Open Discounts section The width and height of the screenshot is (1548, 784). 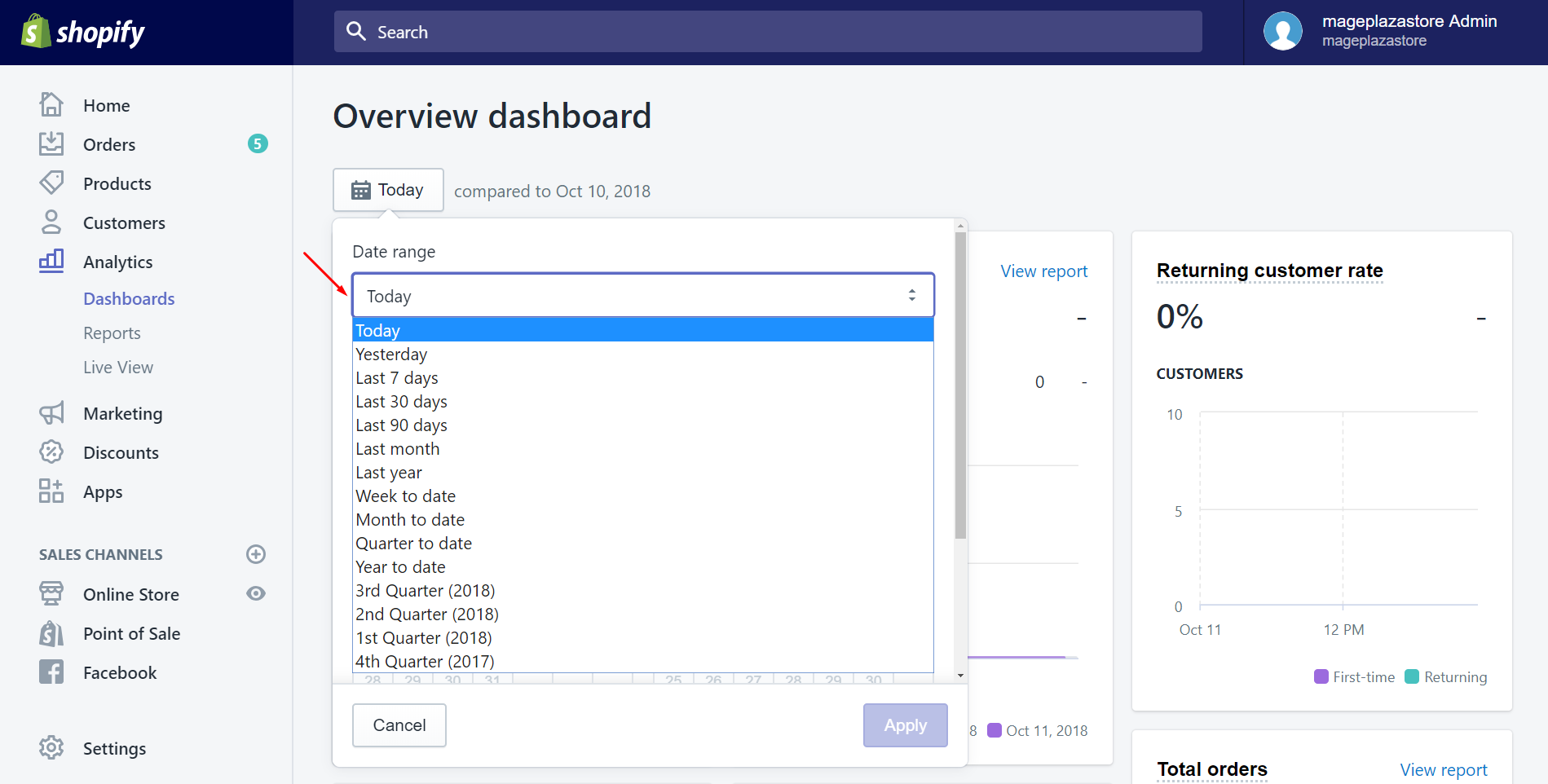point(121,452)
